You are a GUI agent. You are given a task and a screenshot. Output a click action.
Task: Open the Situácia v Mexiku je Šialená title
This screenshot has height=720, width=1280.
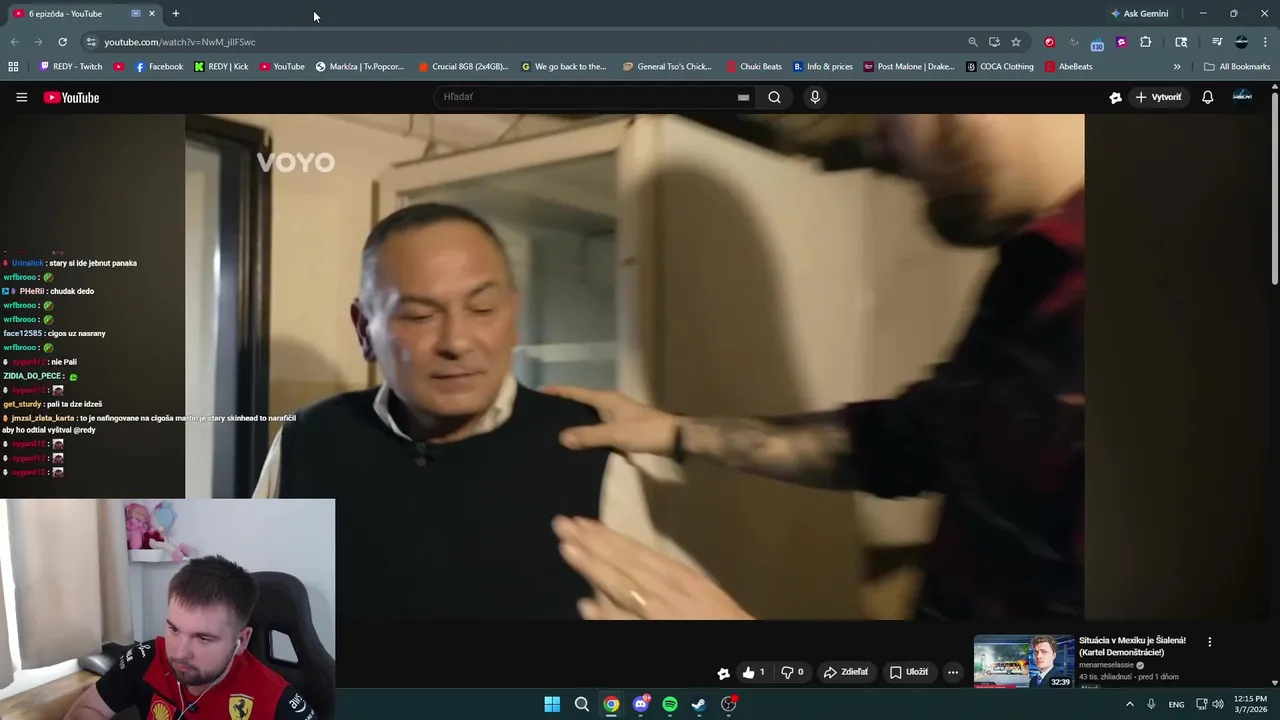coord(1133,646)
